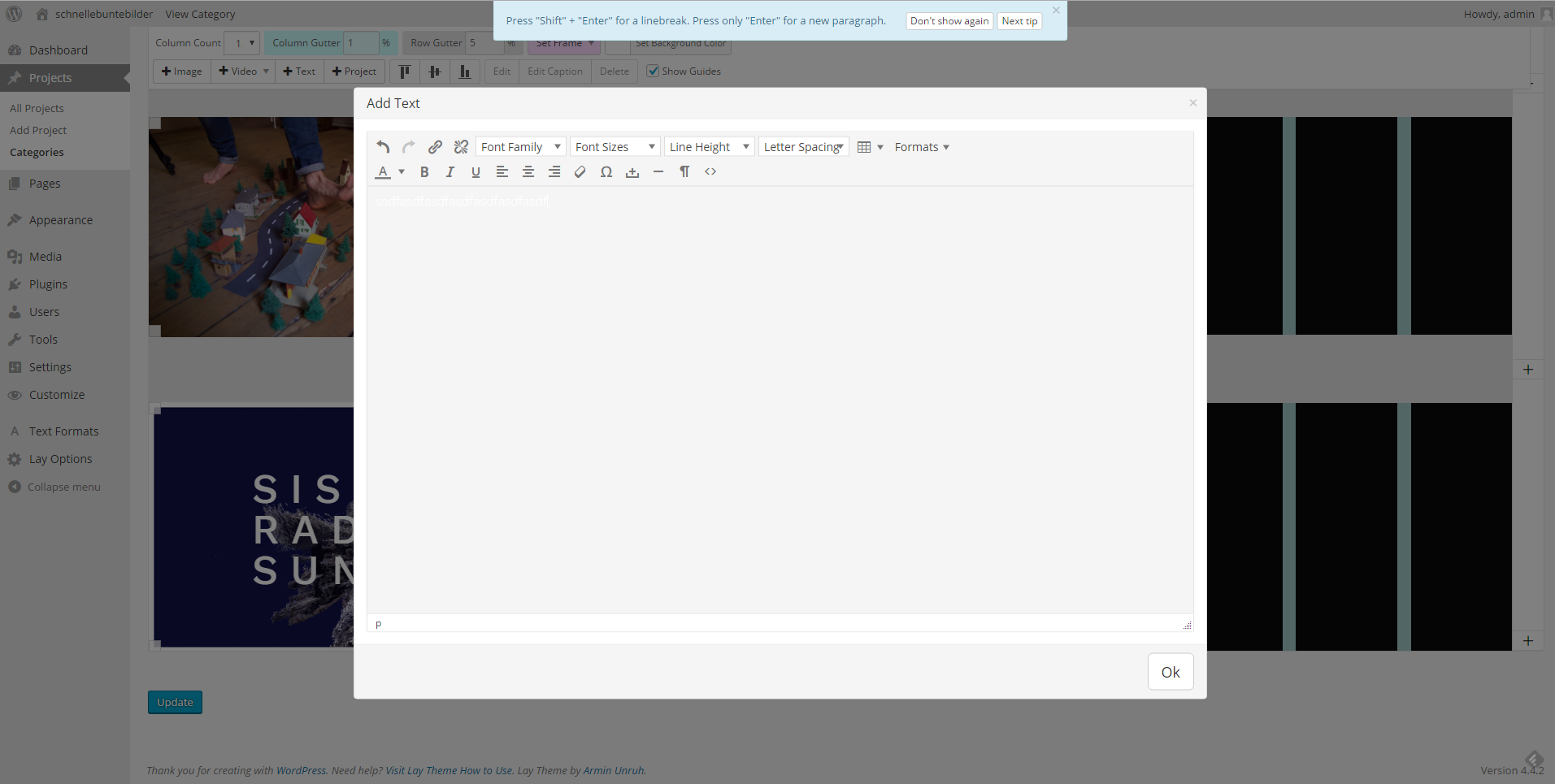This screenshot has height=784, width=1555.
Task: Open the Font Family dropdown
Action: [x=520, y=146]
